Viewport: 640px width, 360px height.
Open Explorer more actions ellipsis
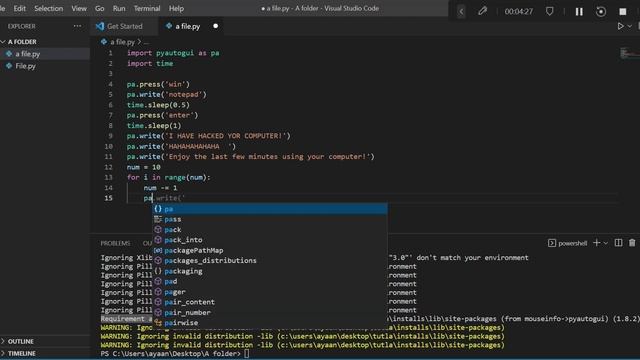[x=77, y=26]
